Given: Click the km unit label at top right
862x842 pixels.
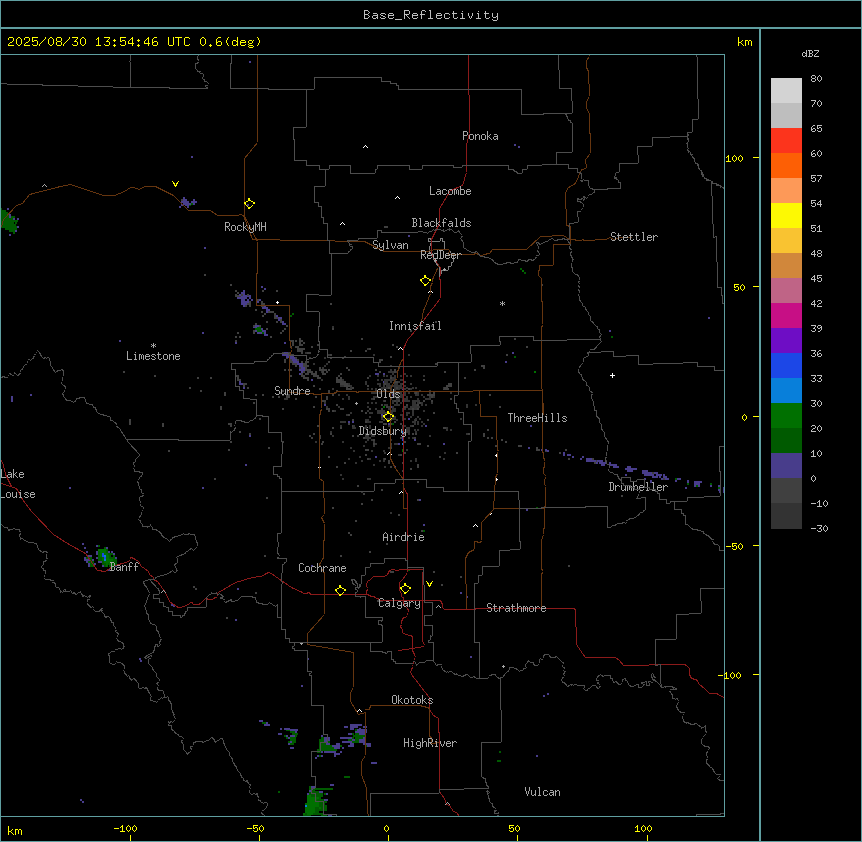Looking at the screenshot, I should pyautogui.click(x=744, y=42).
